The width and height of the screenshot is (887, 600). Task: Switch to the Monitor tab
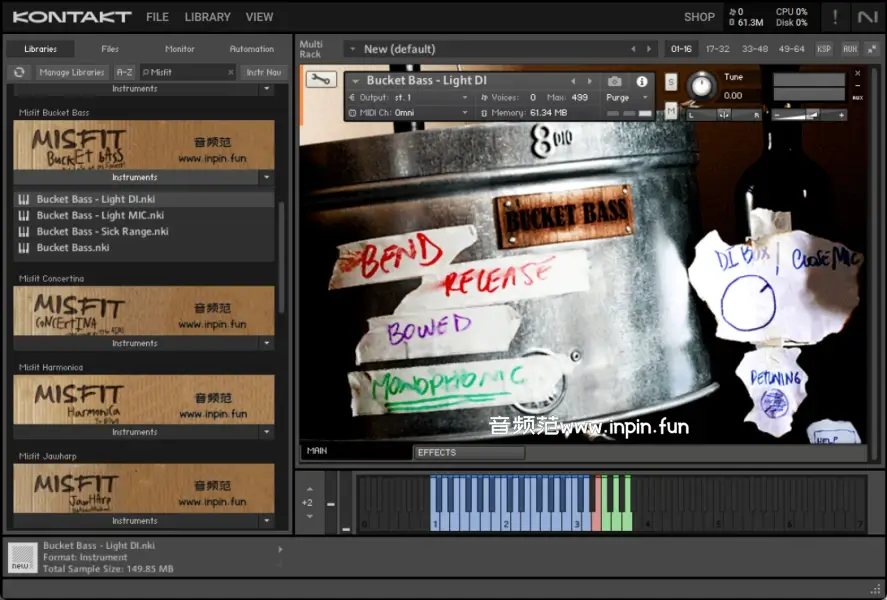[180, 48]
